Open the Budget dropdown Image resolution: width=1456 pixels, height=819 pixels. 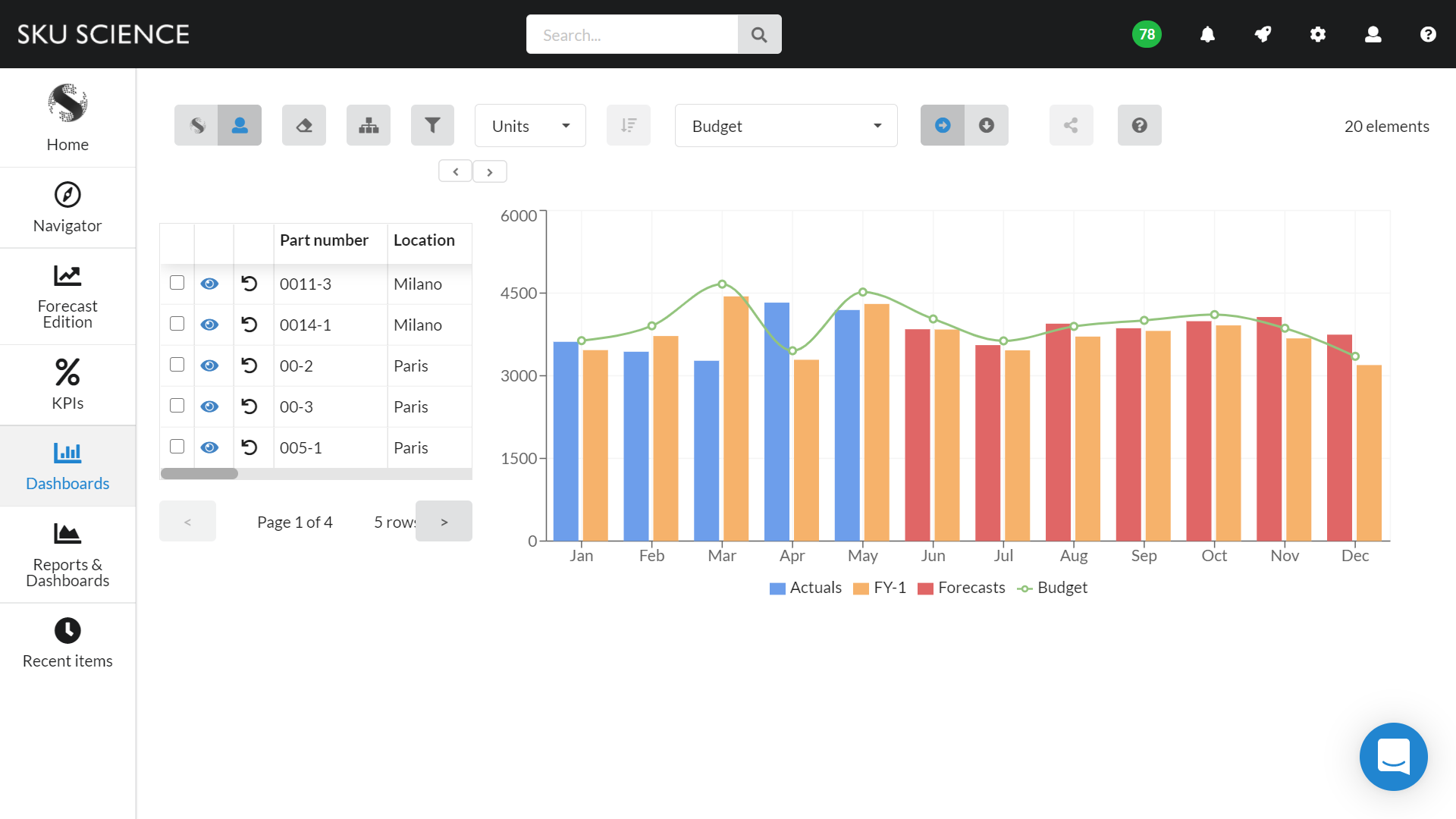coord(786,125)
